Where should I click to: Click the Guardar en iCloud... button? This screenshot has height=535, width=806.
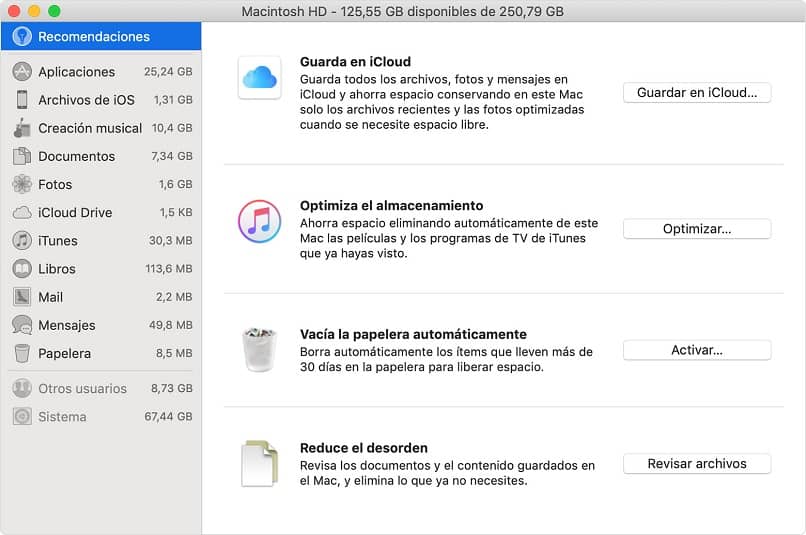[697, 93]
